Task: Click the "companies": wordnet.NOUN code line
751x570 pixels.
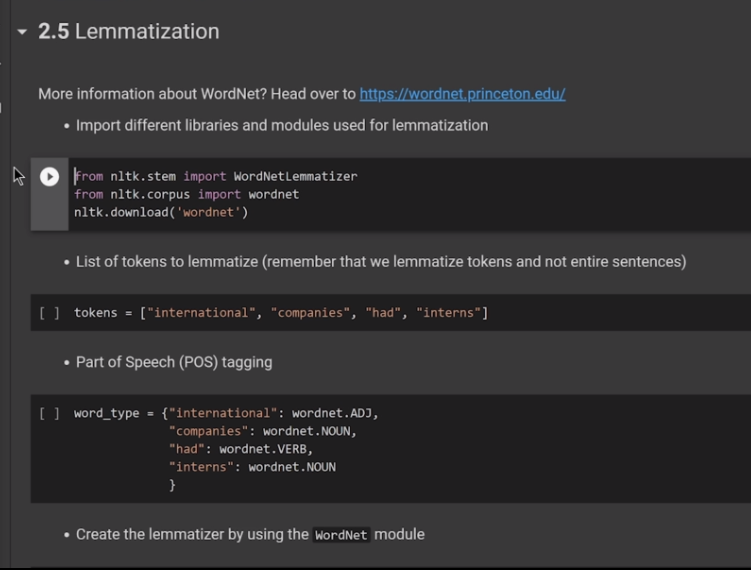Action: pyautogui.click(x=262, y=431)
